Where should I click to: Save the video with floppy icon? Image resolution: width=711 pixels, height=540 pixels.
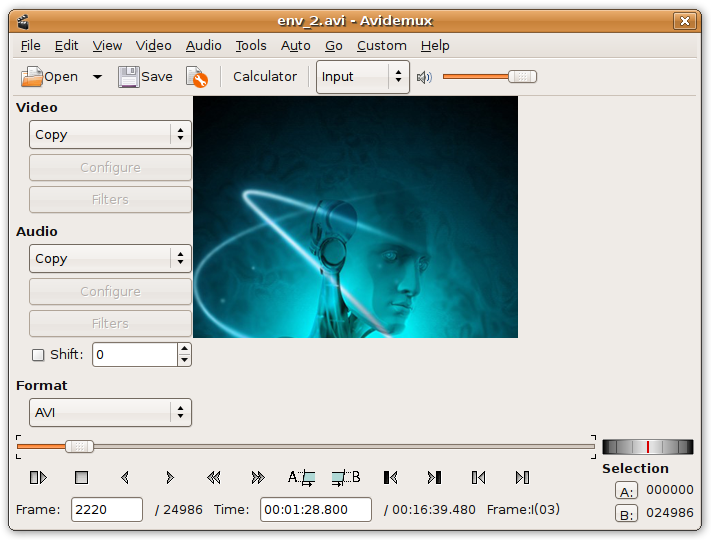point(128,77)
